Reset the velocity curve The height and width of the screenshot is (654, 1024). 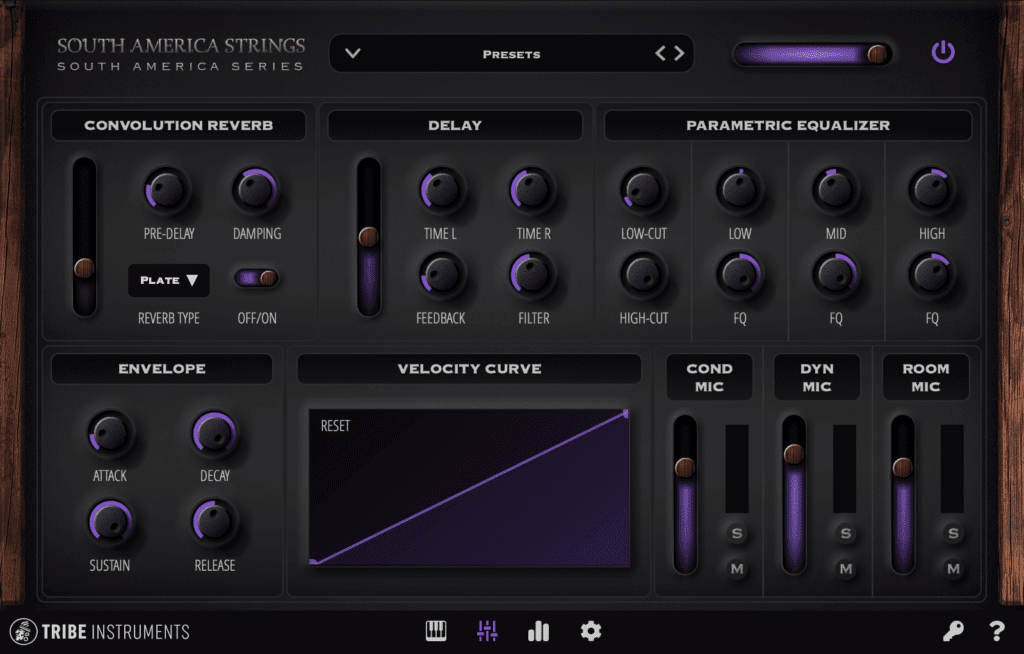coord(335,424)
